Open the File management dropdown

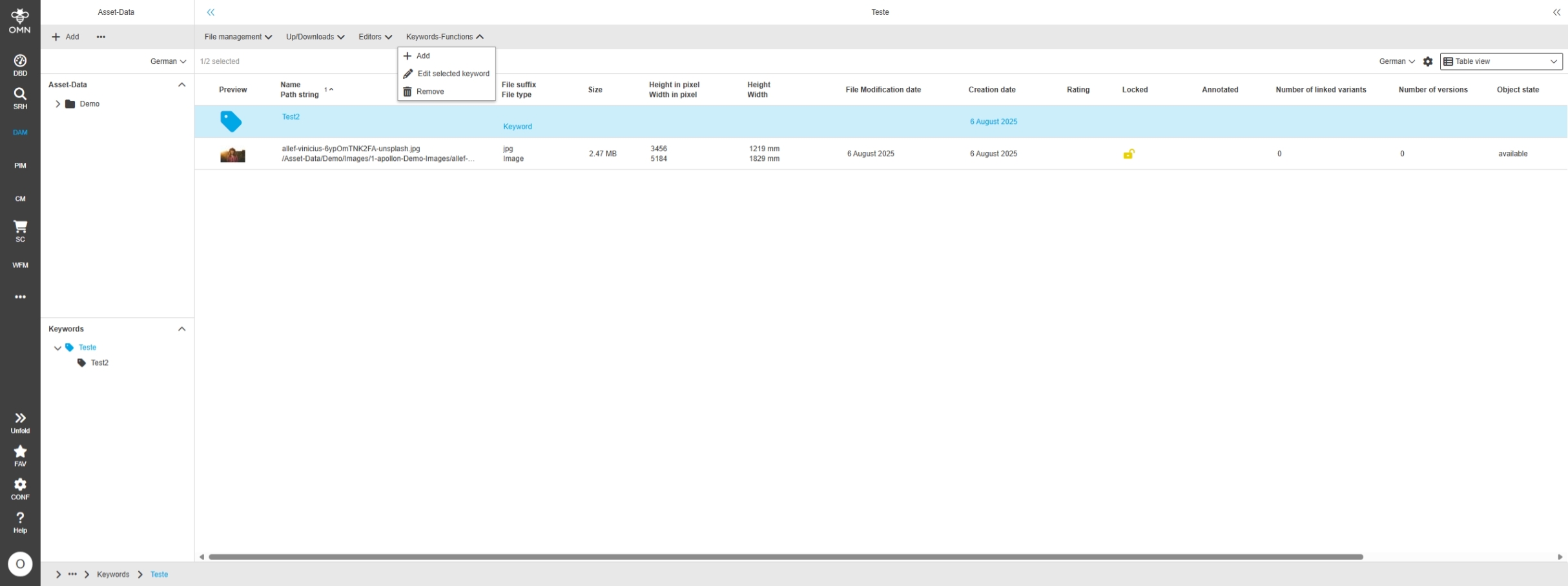[238, 37]
